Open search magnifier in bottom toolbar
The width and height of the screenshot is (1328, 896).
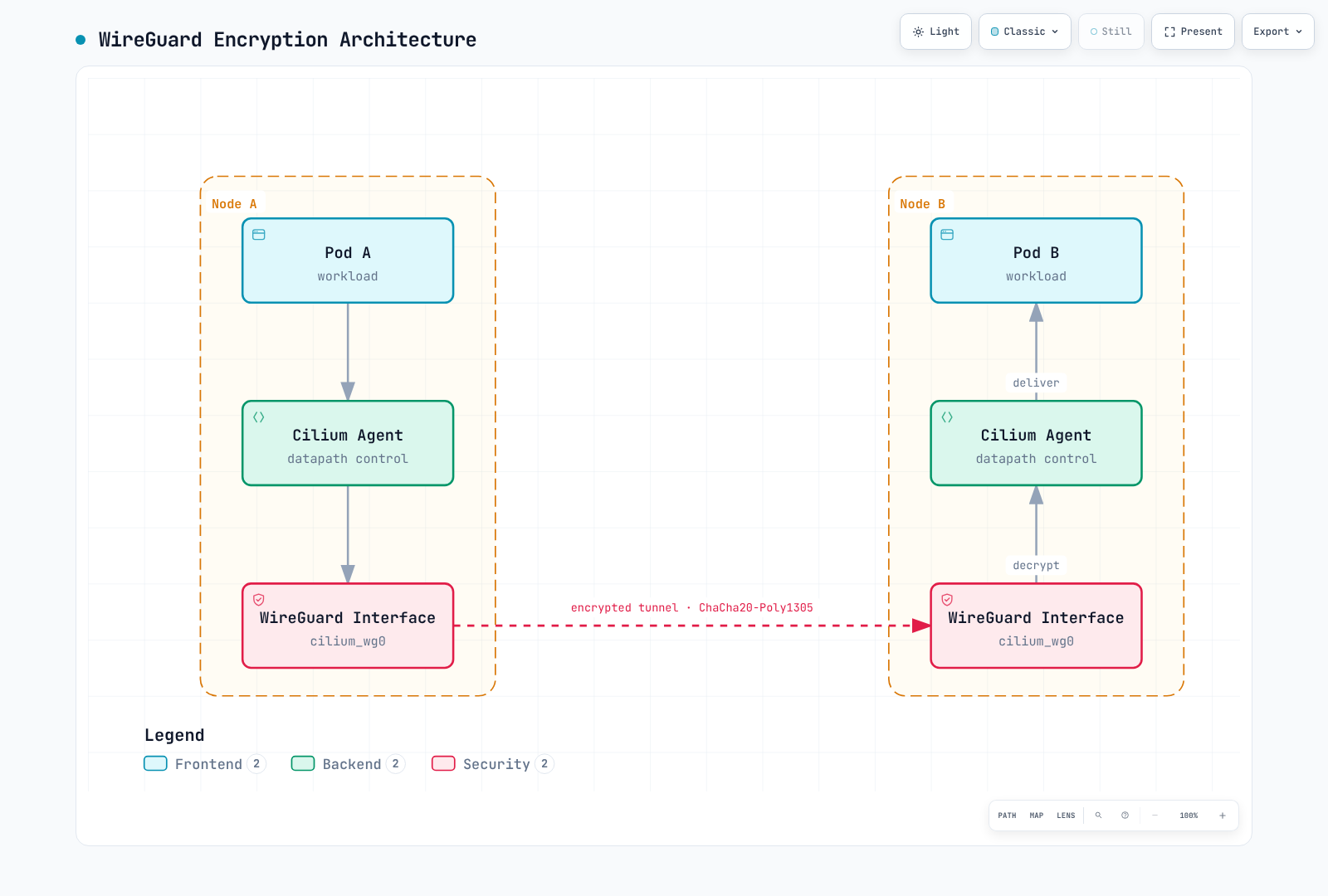[x=1098, y=816]
